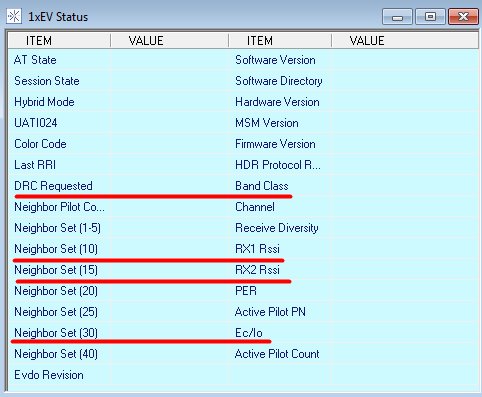Click the second VALUE column header
The height and width of the screenshot is (397, 482).
tap(405, 41)
